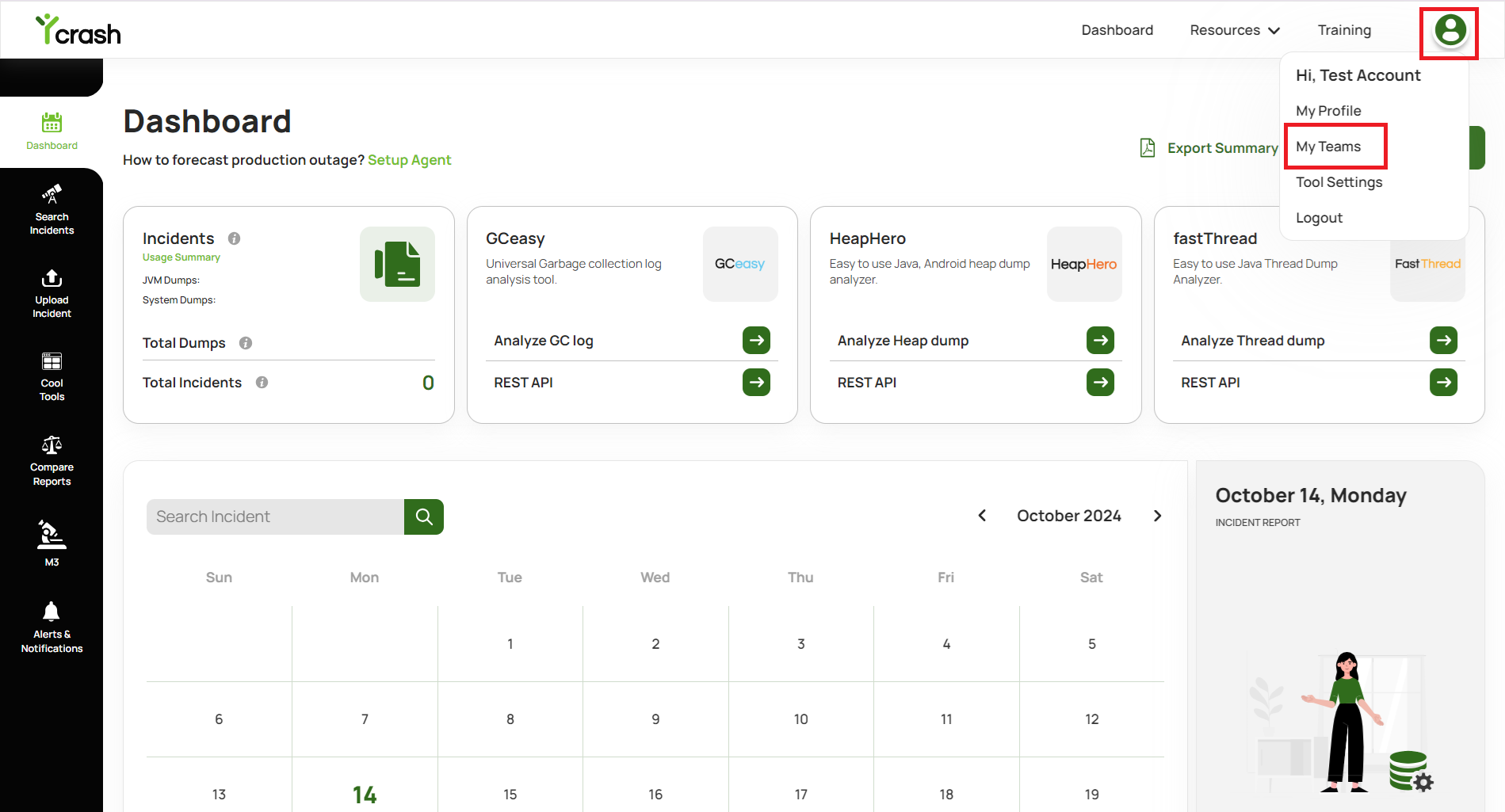Click the GCeasy logo tile

tap(740, 264)
